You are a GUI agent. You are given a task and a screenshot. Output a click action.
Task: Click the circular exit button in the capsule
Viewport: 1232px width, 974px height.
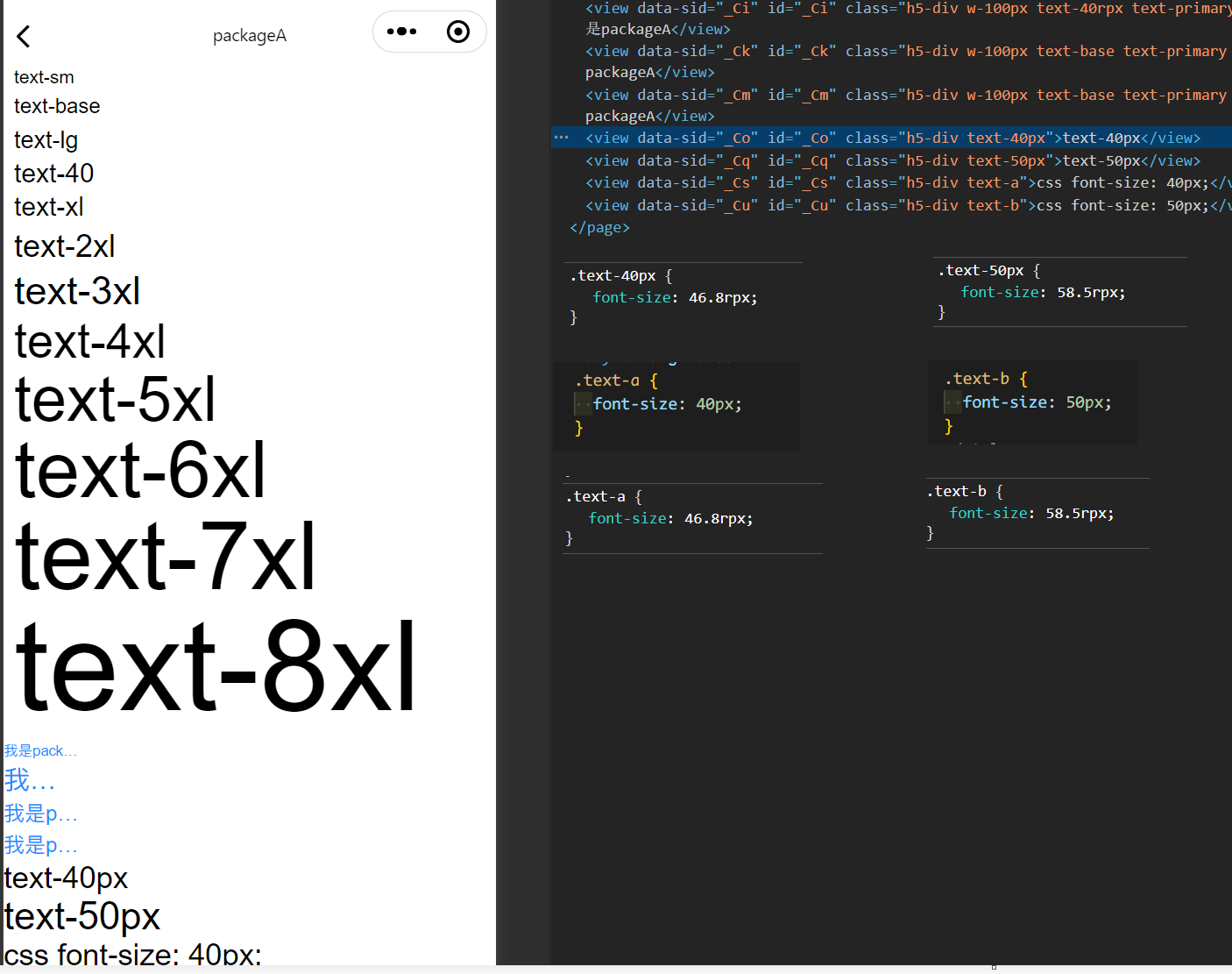click(457, 31)
